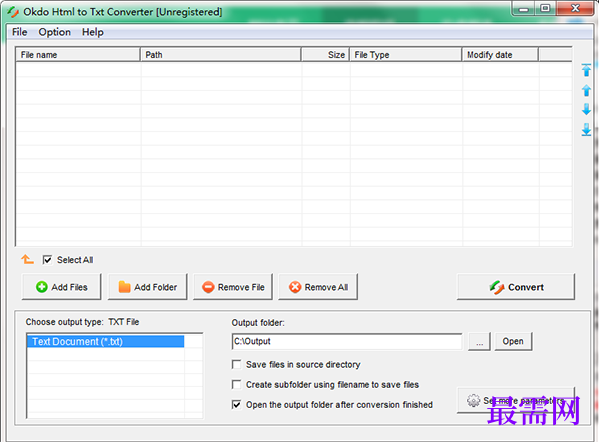
Task: Move selected file to top of list
Action: 586,70
